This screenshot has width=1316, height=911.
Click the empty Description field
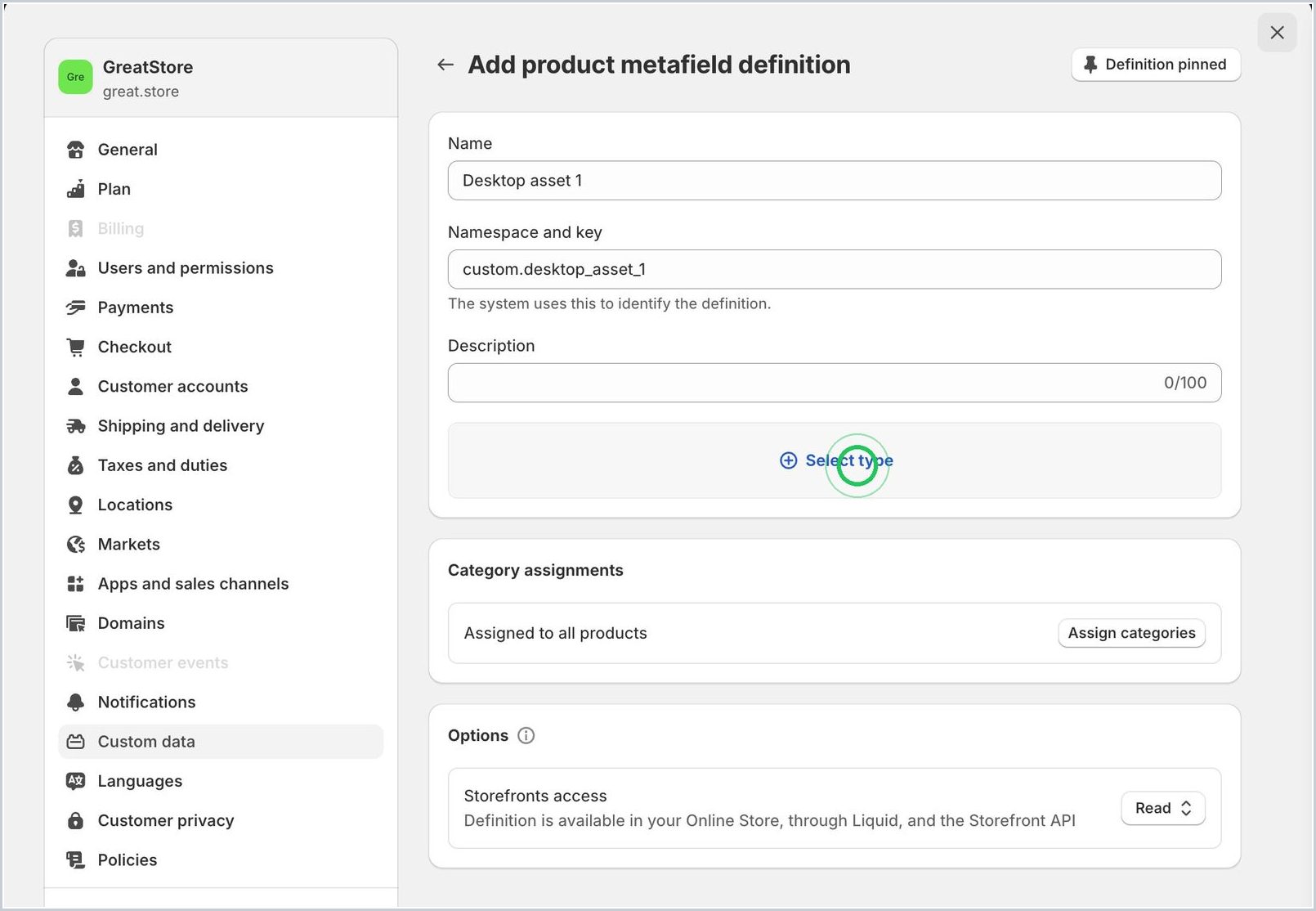835,383
